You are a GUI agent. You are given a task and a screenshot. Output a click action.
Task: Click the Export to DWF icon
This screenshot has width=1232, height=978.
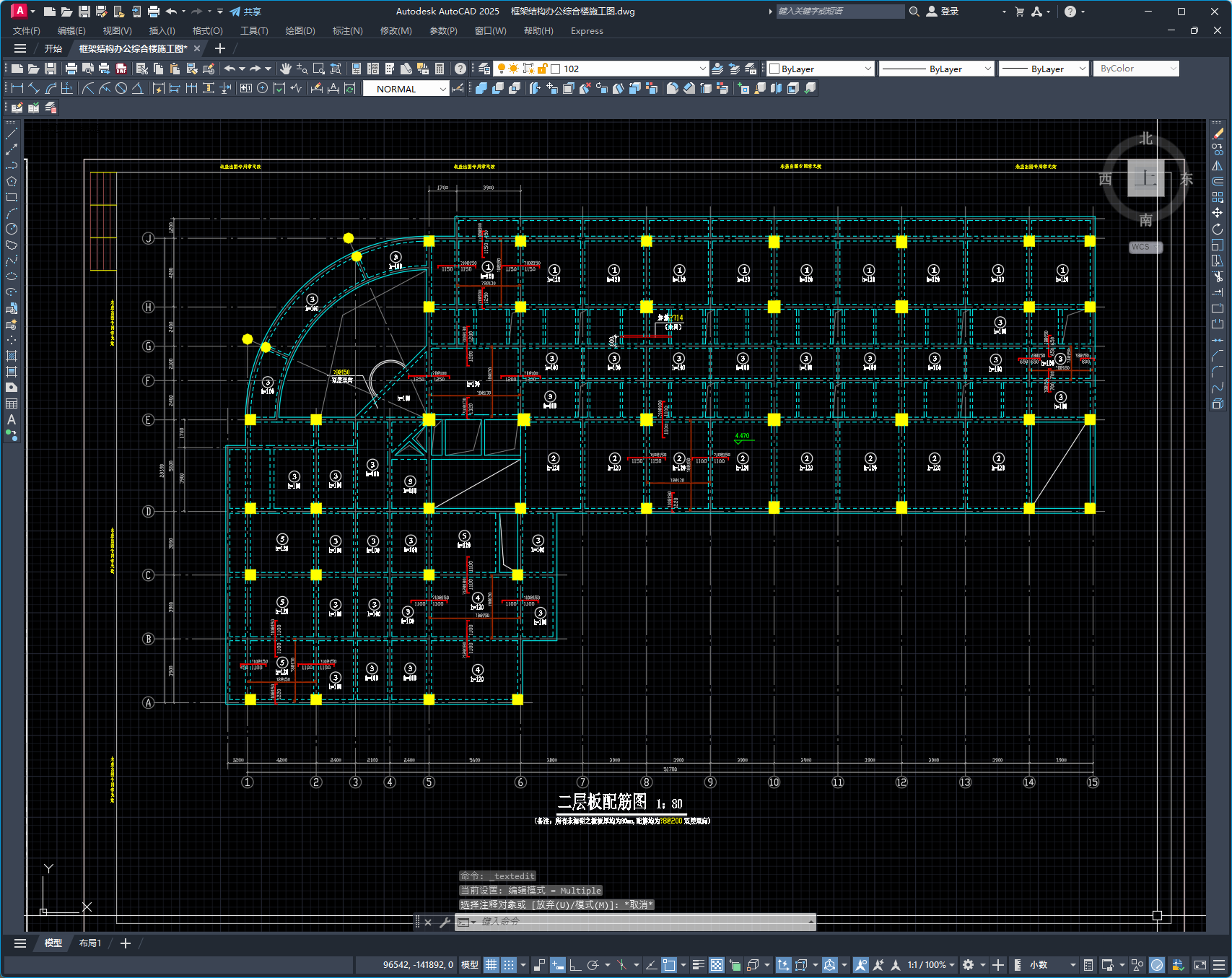pos(121,69)
